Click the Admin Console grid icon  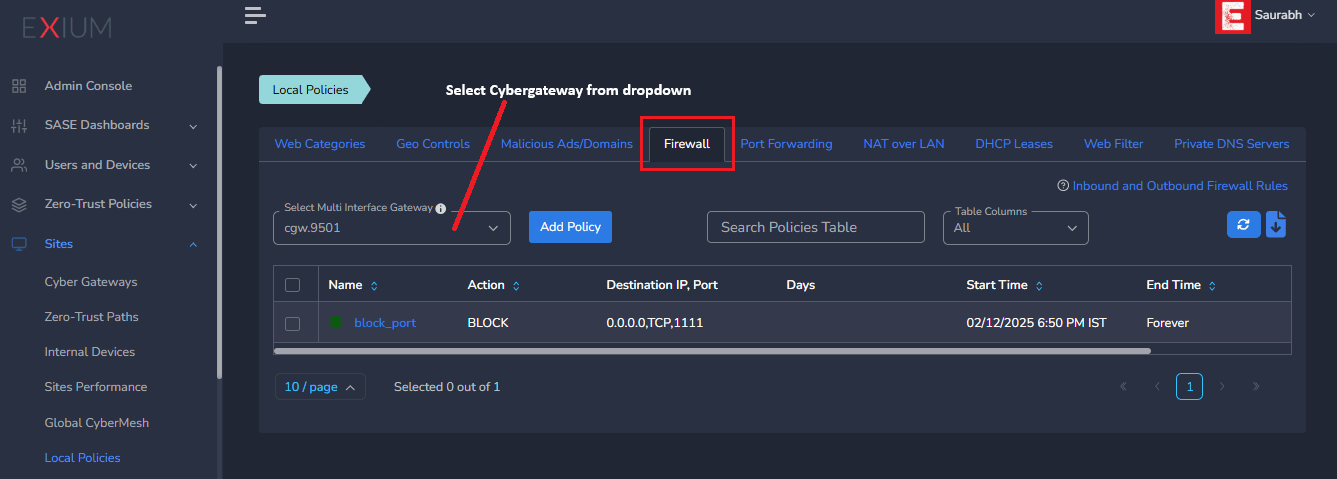coord(19,86)
